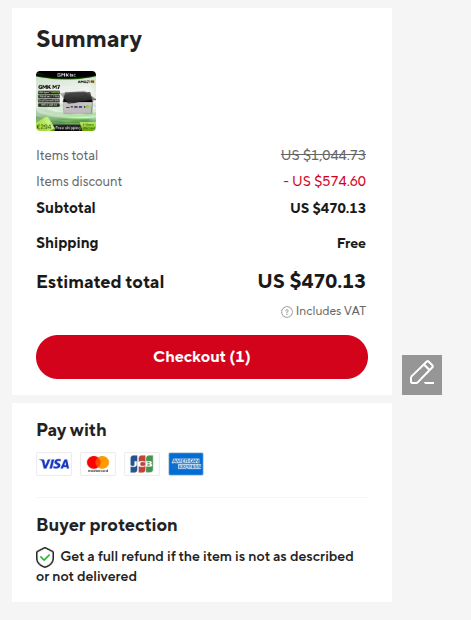Click the full refund description text
The width and height of the screenshot is (471, 620).
tap(195, 566)
